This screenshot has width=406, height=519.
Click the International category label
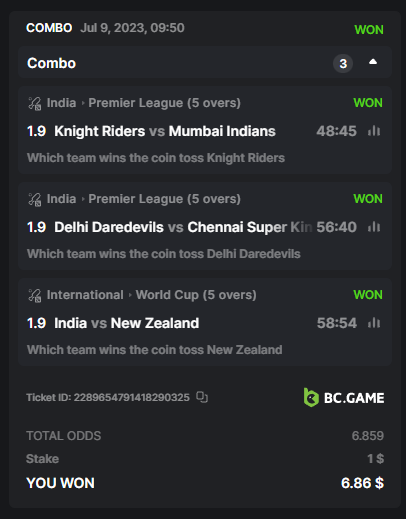[x=85, y=295]
